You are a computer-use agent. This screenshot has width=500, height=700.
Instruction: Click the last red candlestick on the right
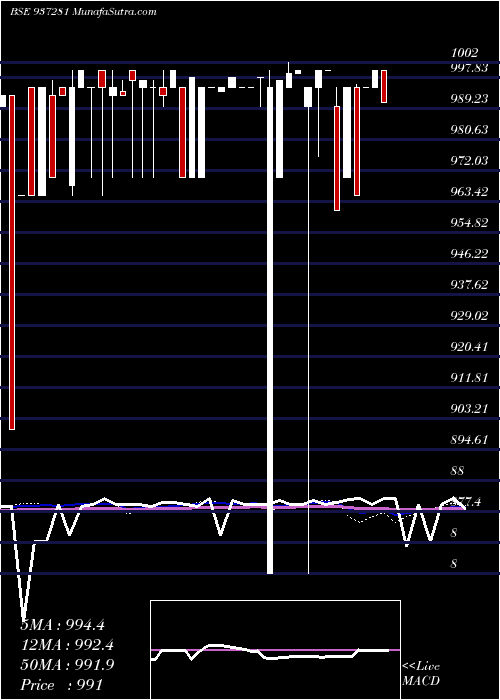(x=384, y=87)
